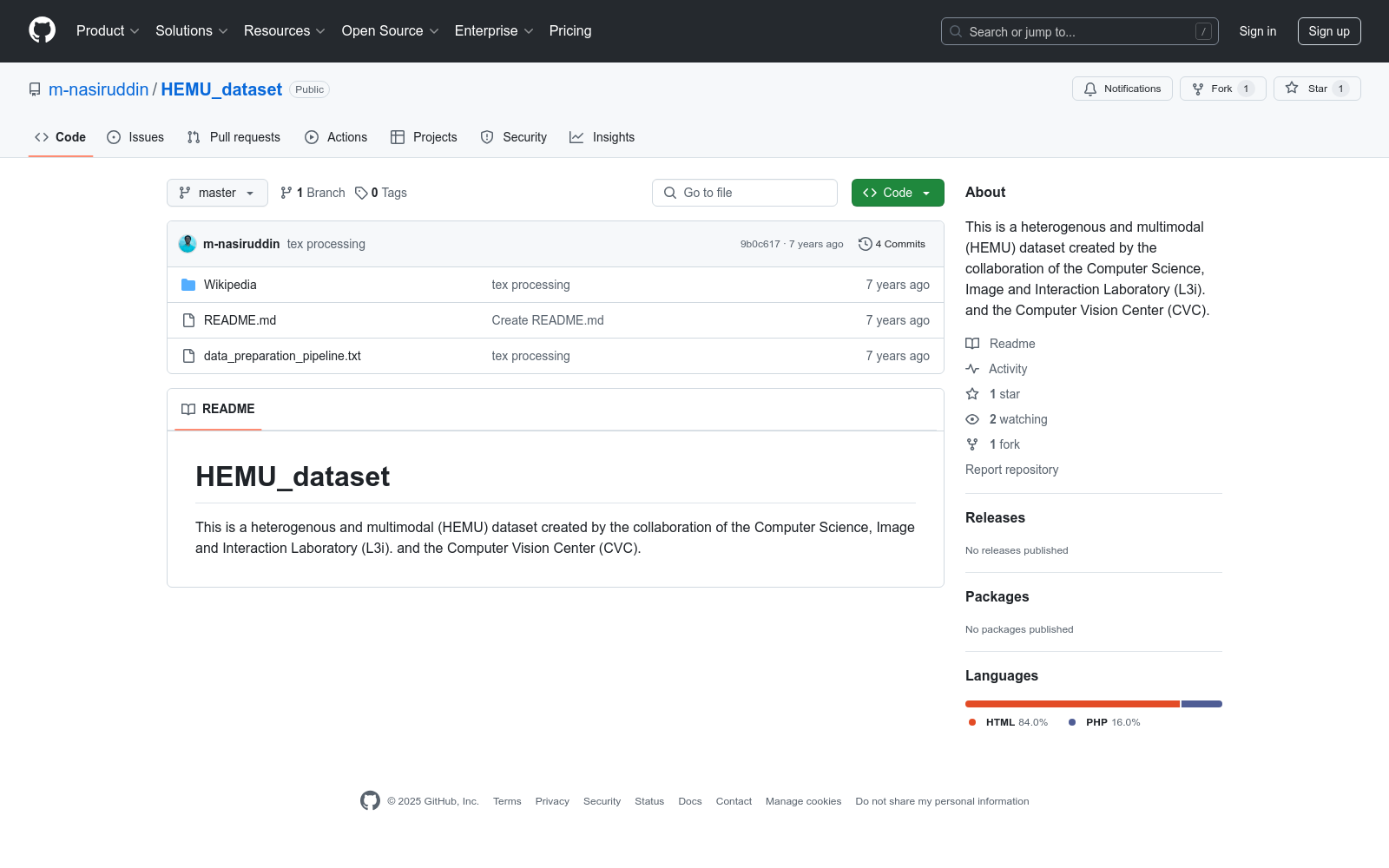Expand the Open Source menu
This screenshot has width=1389, height=868.
pyautogui.click(x=391, y=30)
